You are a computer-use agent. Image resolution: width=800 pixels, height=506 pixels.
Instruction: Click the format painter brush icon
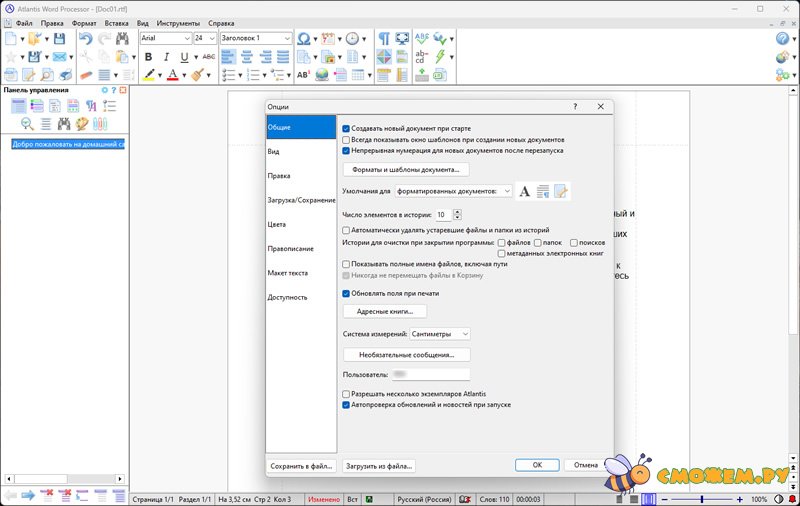pyautogui.click(x=198, y=74)
